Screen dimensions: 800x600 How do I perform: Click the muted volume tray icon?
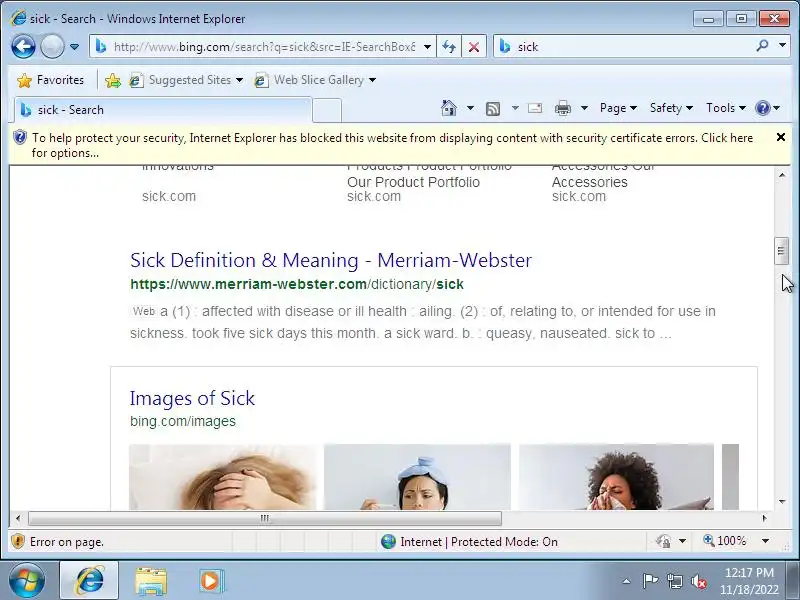tap(698, 581)
